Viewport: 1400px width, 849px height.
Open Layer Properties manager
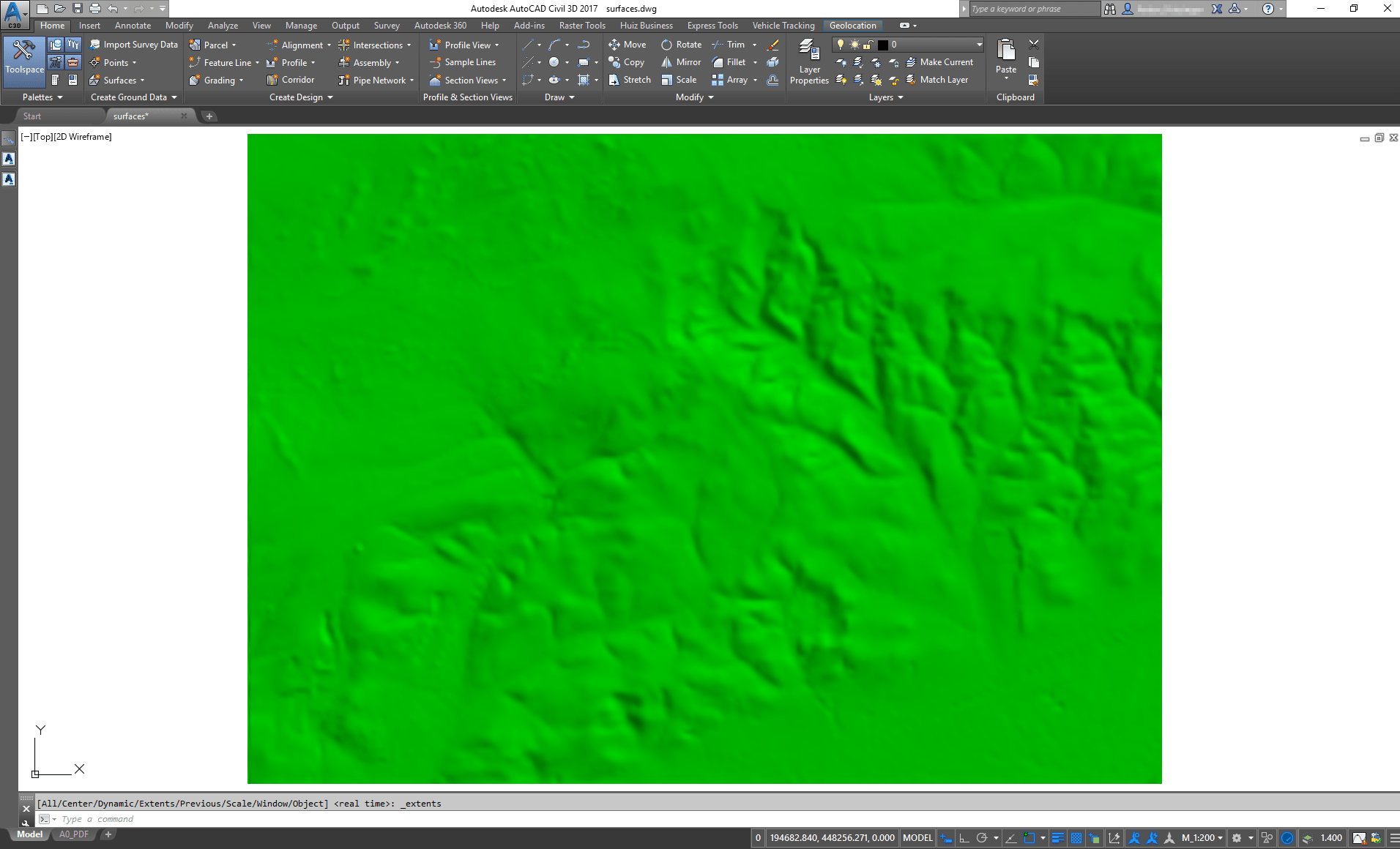point(809,62)
